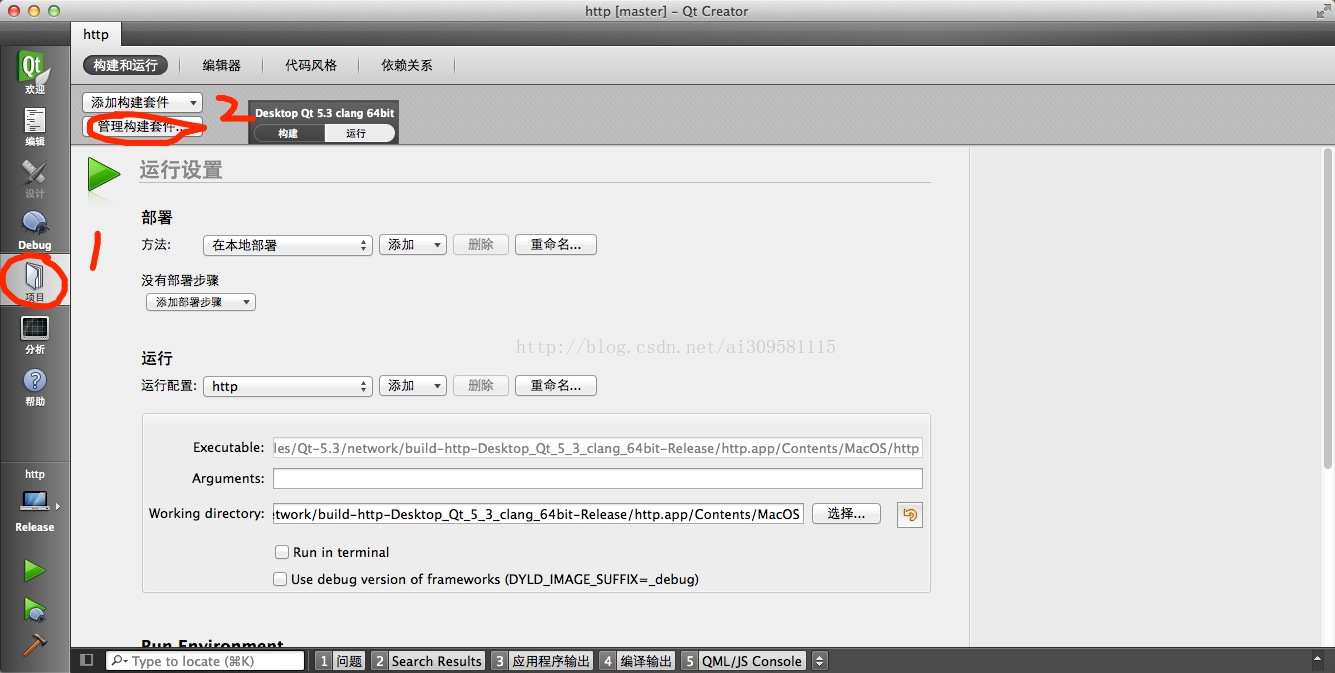Switch to the Edit (编辑) mode

tap(34, 126)
